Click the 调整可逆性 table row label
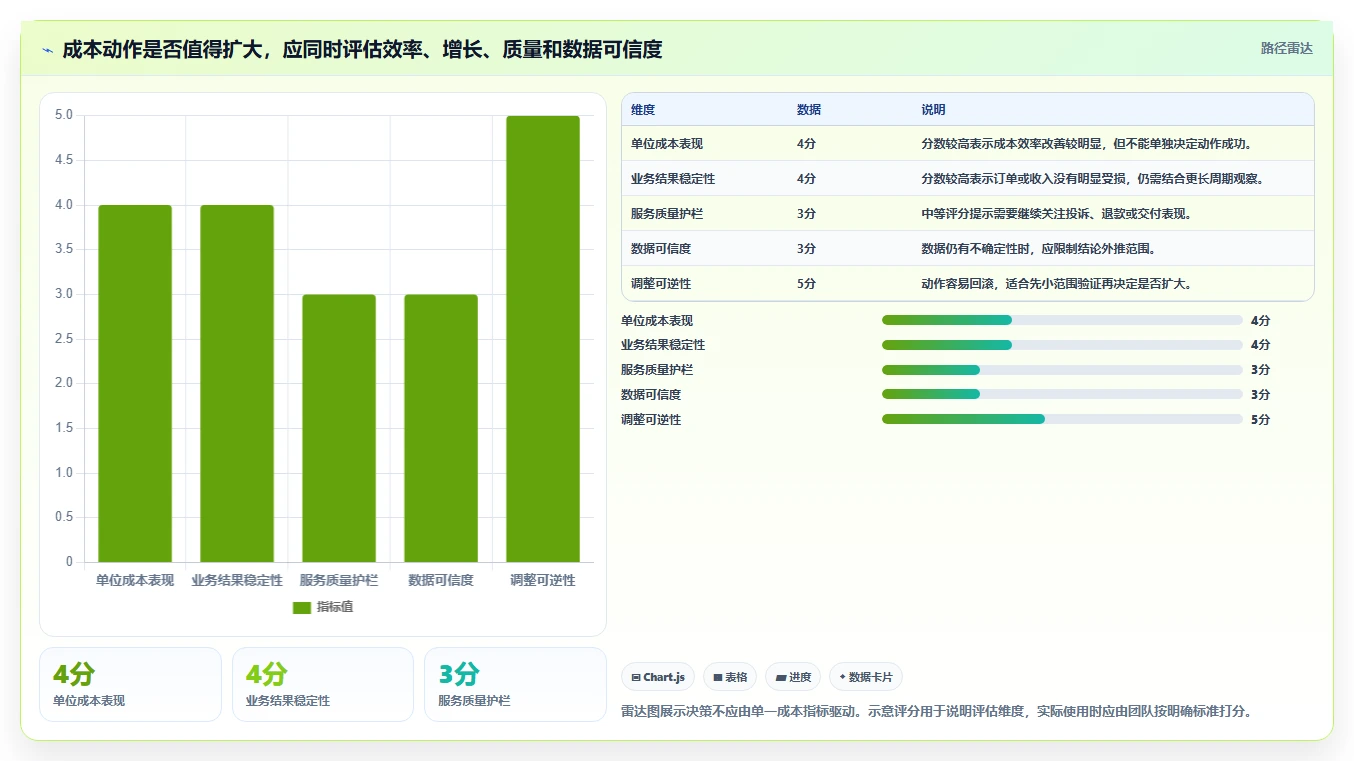This screenshot has width=1354, height=761. [x=661, y=284]
